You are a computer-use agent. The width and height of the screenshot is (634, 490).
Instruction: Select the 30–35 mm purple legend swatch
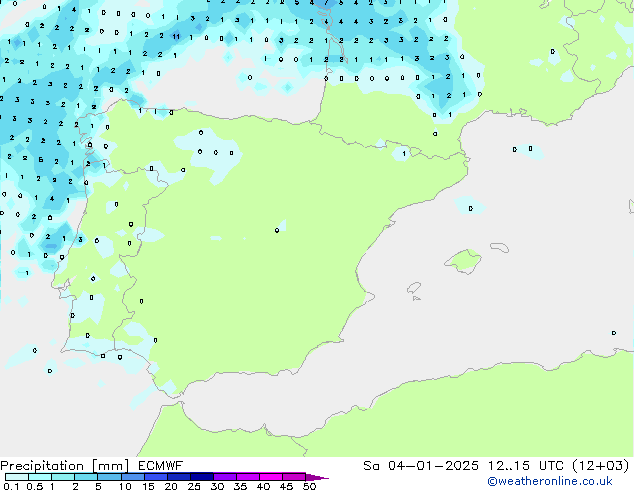pos(225,477)
